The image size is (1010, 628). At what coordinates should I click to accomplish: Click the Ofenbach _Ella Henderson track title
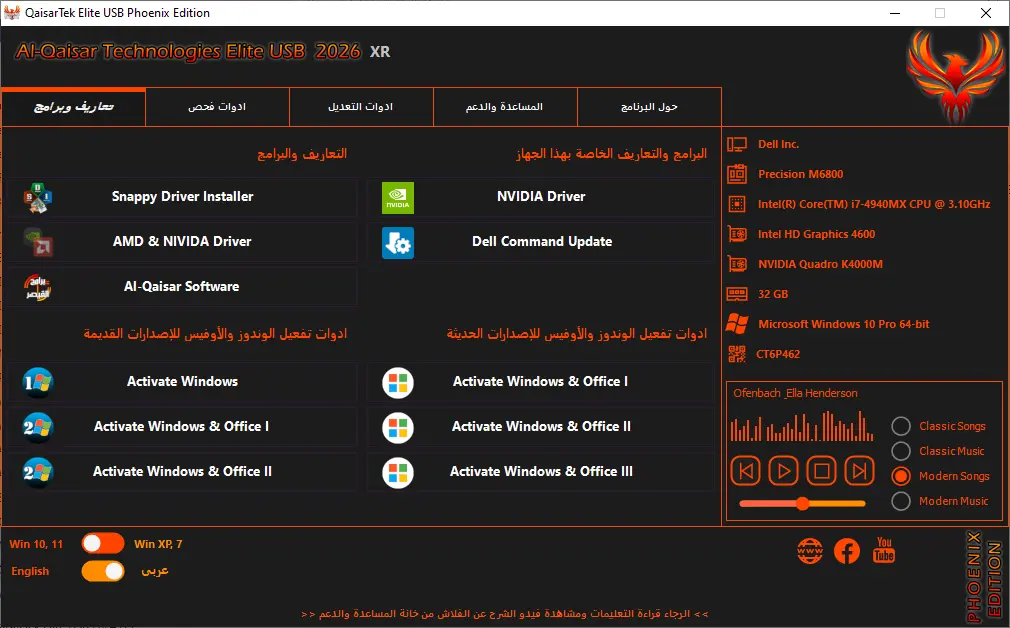(796, 394)
